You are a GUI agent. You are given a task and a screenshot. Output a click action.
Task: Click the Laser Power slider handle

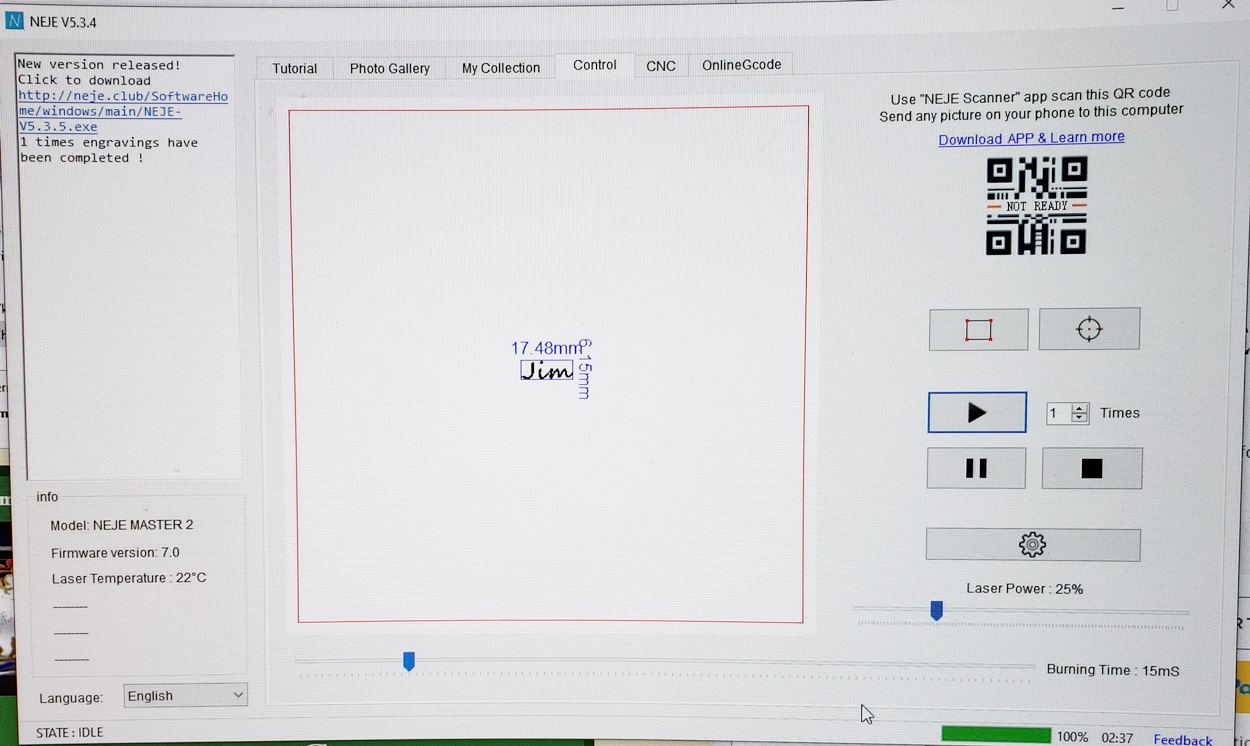936,610
